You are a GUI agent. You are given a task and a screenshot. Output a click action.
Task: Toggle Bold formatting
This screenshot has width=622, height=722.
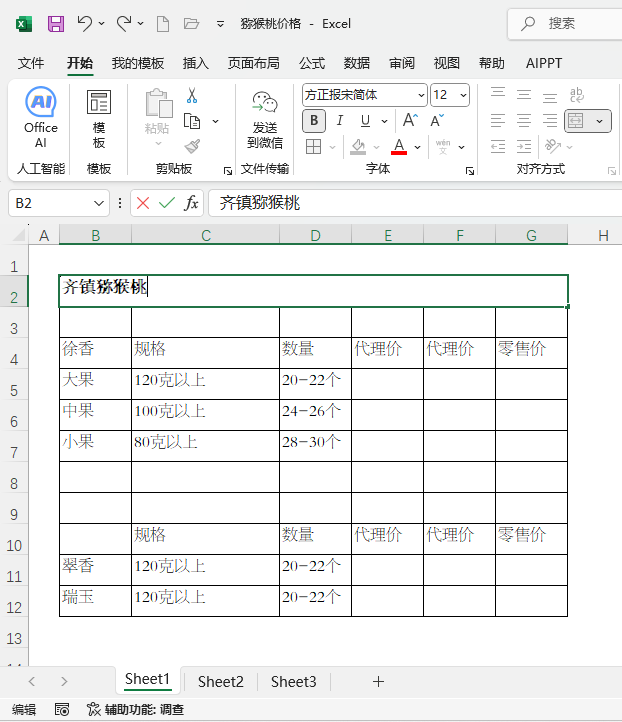click(x=314, y=121)
